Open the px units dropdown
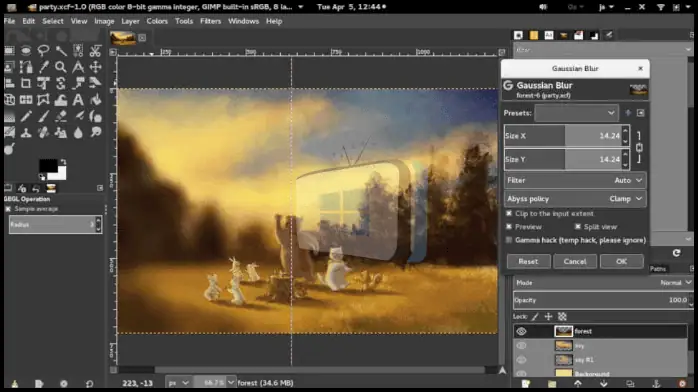The image size is (698, 392). 178,383
